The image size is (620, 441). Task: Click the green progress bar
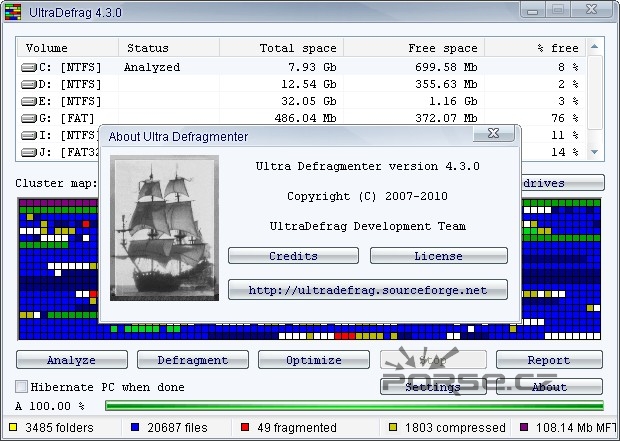pos(354,405)
